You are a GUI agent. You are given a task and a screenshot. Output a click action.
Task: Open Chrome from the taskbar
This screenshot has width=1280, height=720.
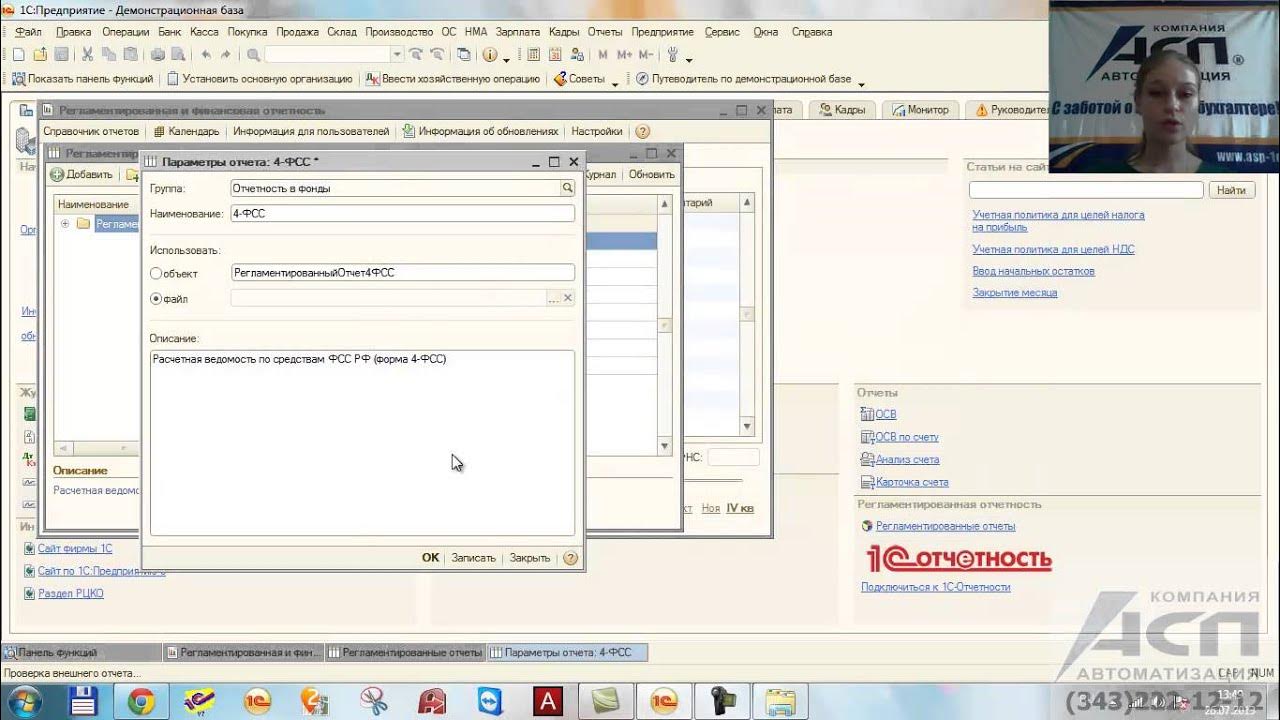tap(140, 702)
